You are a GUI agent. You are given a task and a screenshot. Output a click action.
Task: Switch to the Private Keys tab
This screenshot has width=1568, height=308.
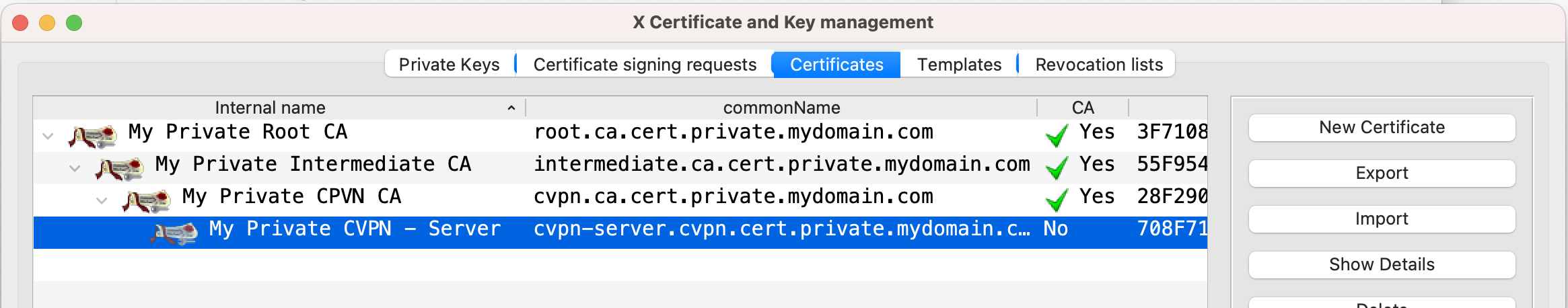point(450,65)
